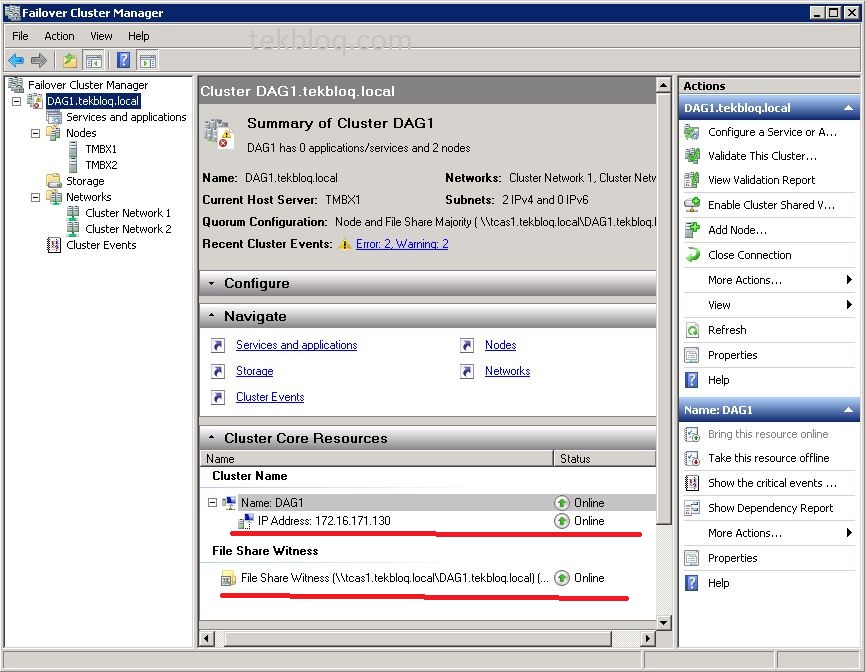Follow the Storage link in Navigate

[254, 371]
